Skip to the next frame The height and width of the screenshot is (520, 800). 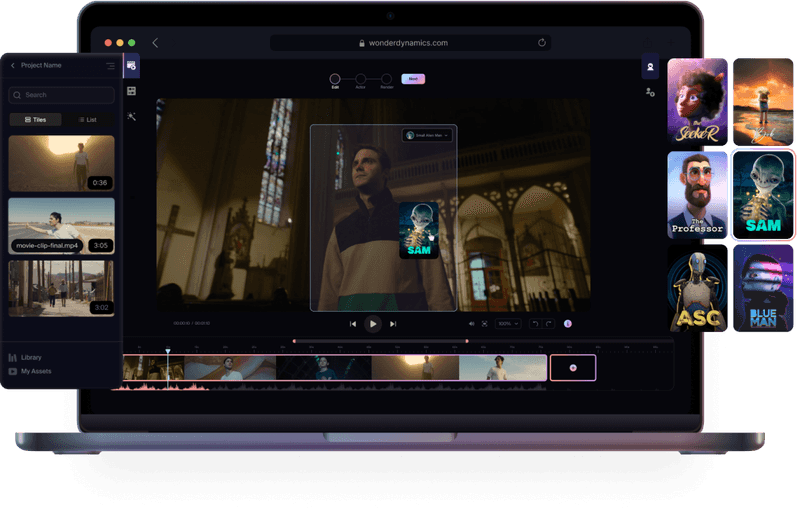(393, 324)
